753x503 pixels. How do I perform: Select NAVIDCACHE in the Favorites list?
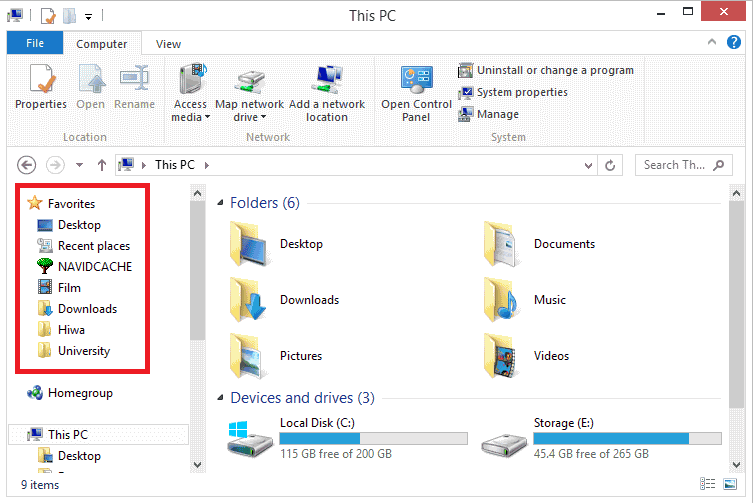point(94,267)
